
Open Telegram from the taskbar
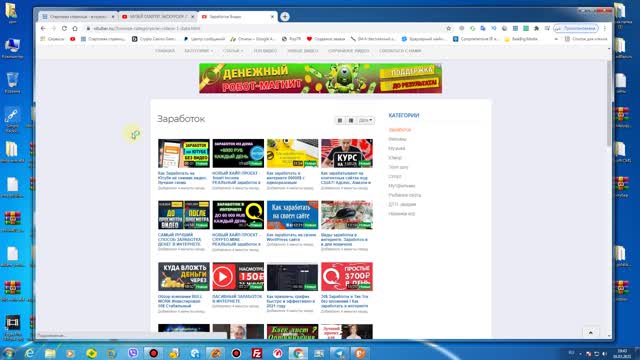pos(339,353)
